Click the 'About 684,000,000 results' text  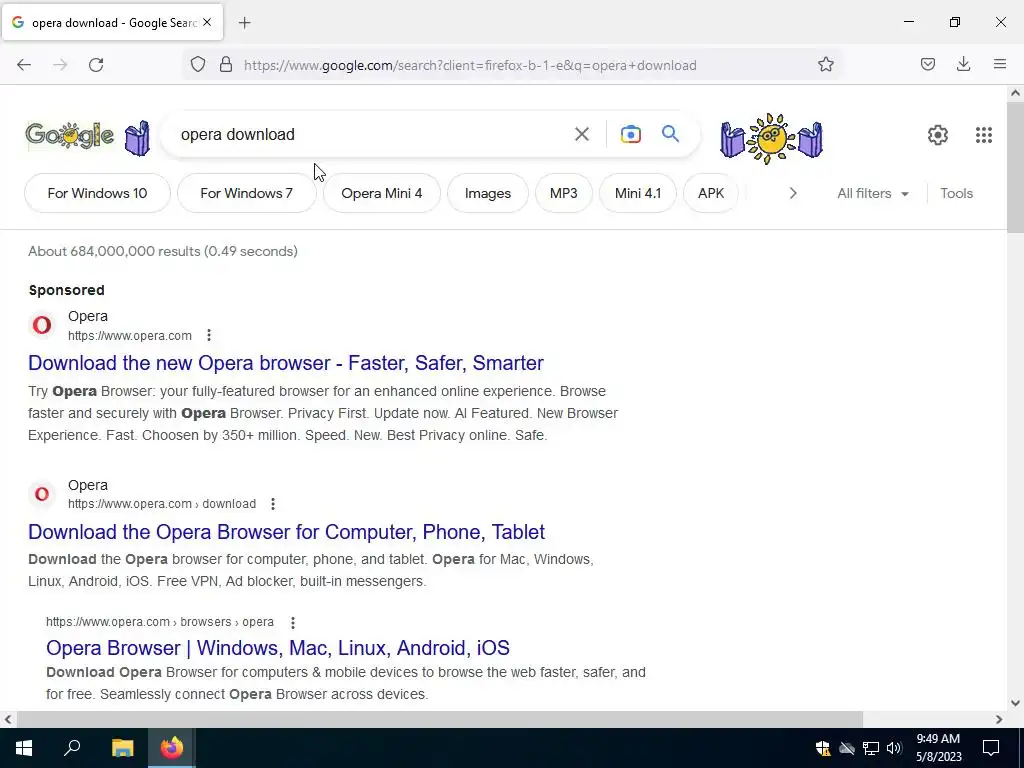point(163,251)
